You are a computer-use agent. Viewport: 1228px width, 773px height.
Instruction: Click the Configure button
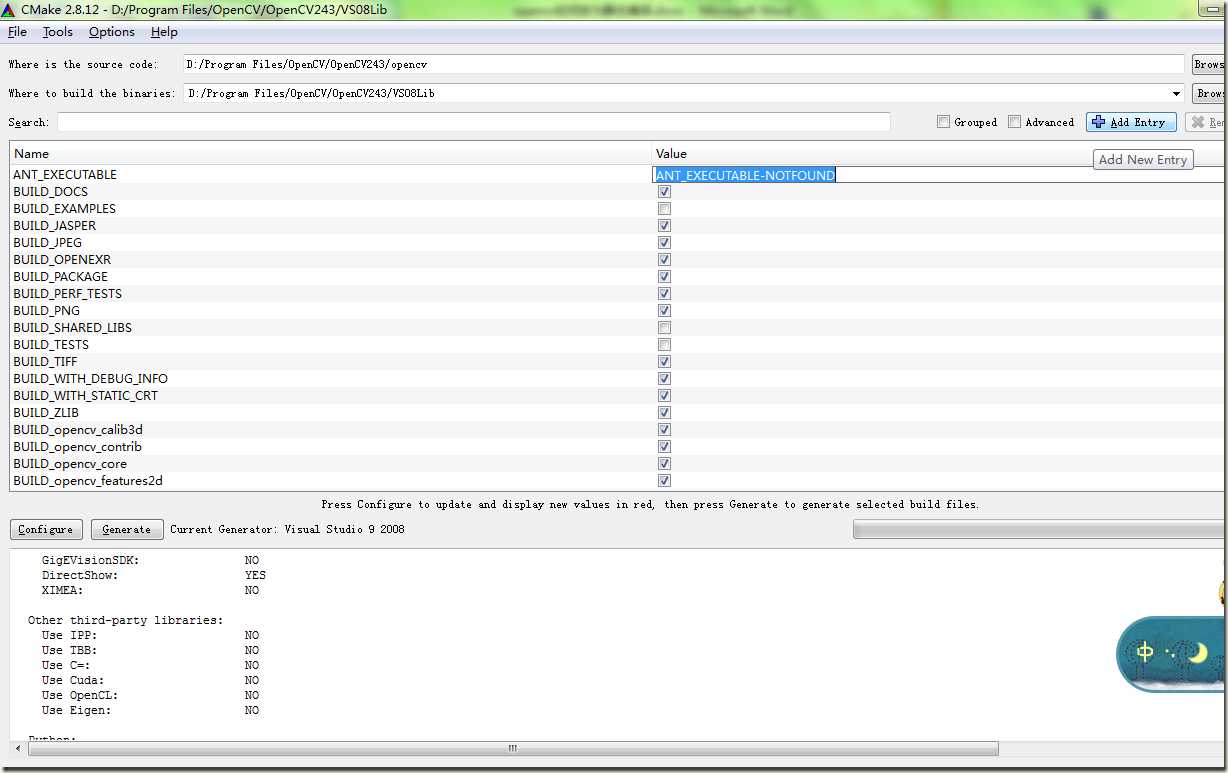click(x=45, y=529)
